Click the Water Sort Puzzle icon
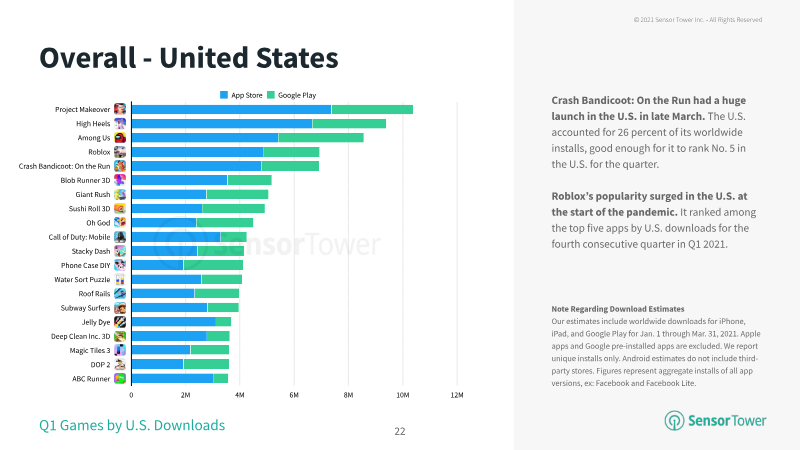Image resolution: width=800 pixels, height=450 pixels. (120, 280)
